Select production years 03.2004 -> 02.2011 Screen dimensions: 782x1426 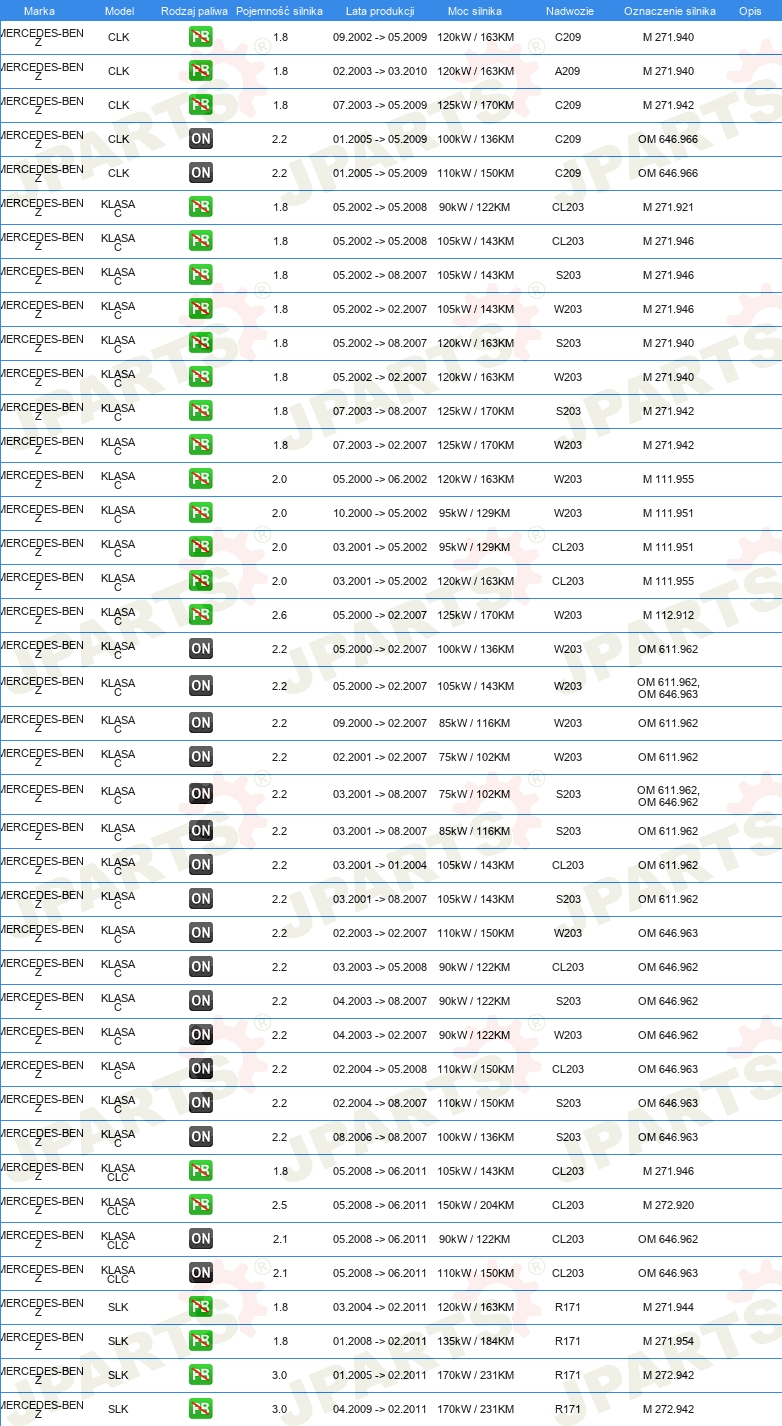(380, 1307)
